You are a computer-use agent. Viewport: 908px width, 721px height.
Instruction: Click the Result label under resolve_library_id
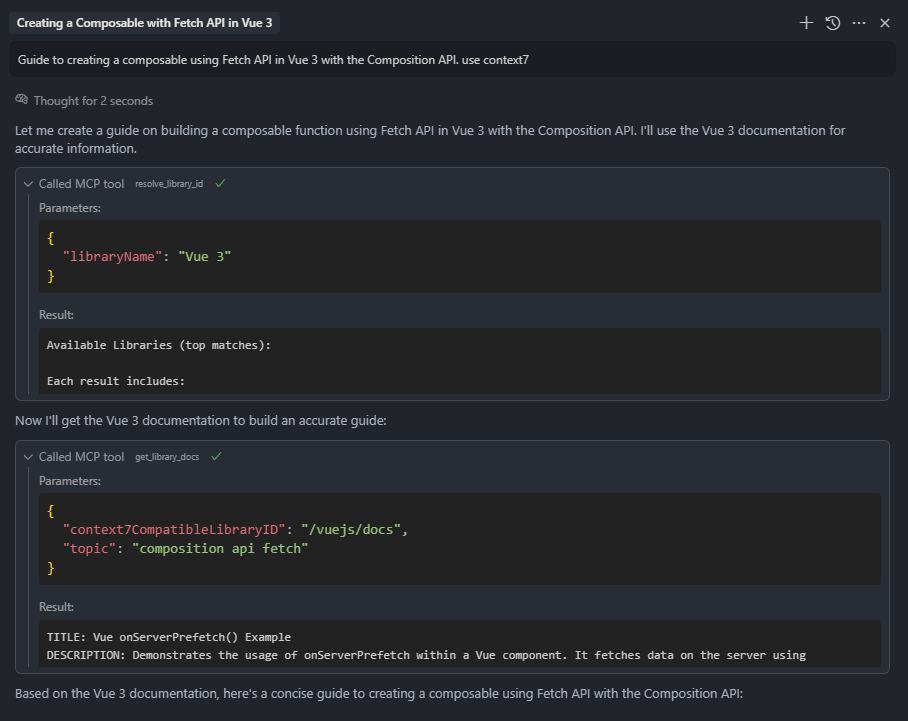(x=56, y=315)
